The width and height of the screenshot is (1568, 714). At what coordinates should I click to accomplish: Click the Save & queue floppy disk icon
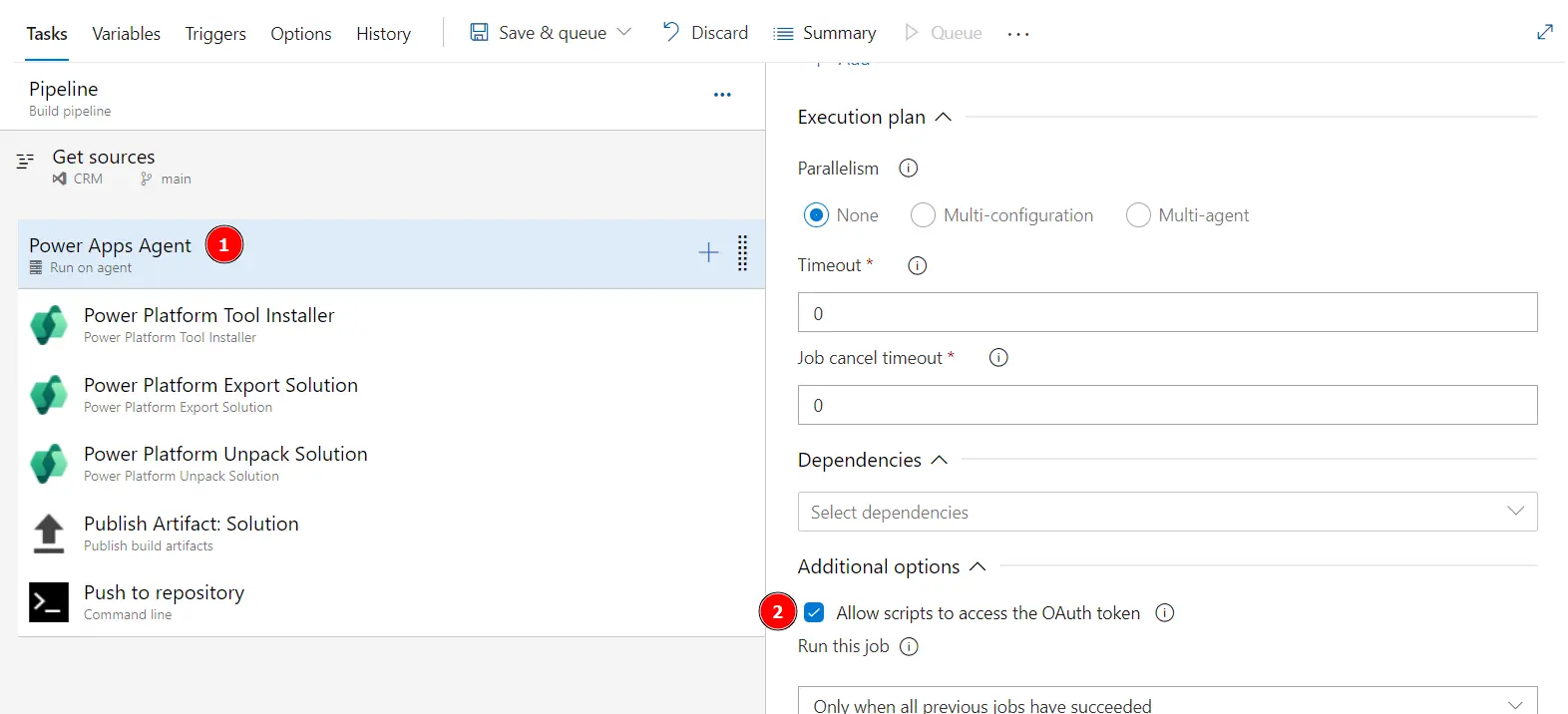click(480, 32)
